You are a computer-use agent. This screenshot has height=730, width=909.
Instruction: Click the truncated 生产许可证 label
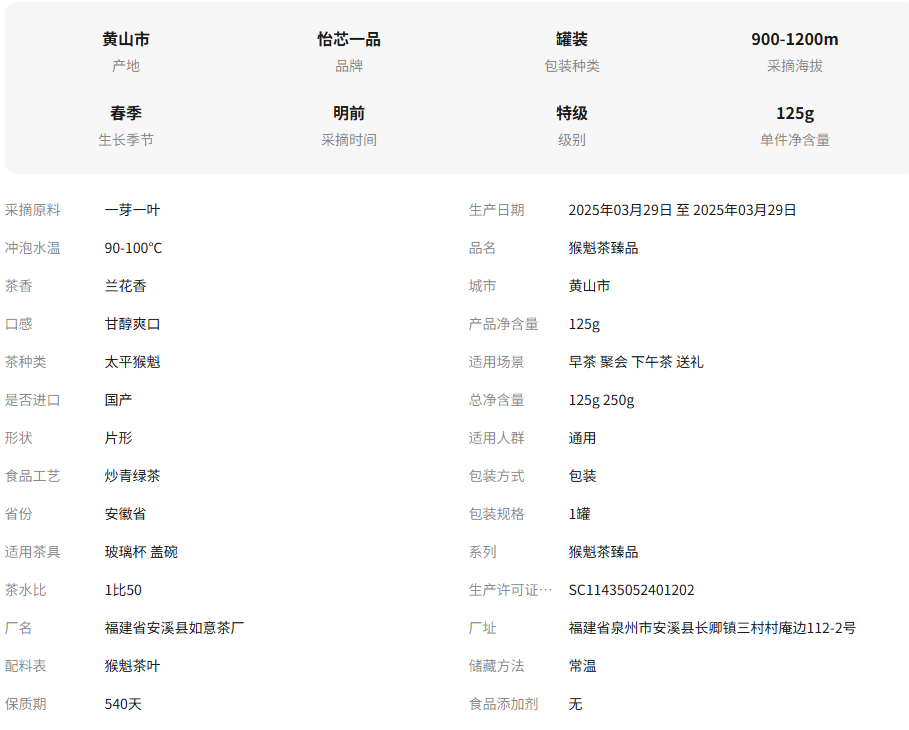tap(510, 590)
